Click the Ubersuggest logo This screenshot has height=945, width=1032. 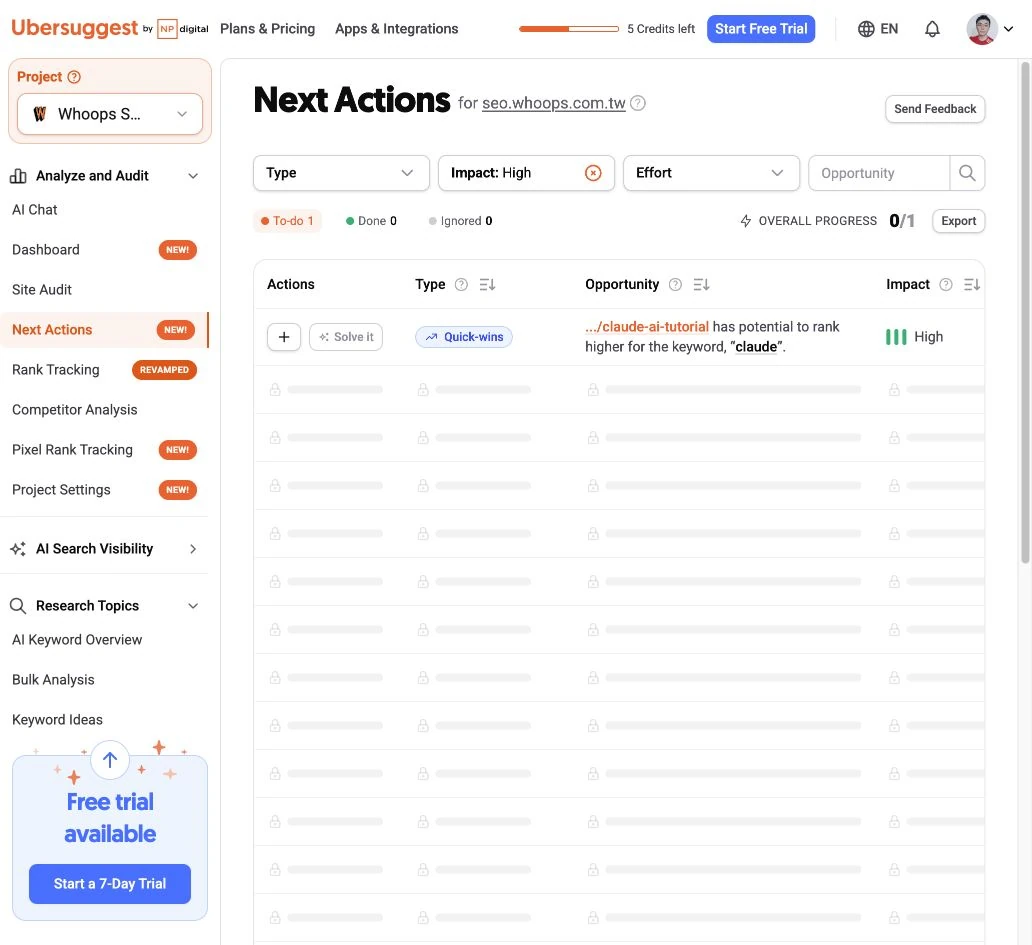click(74, 28)
